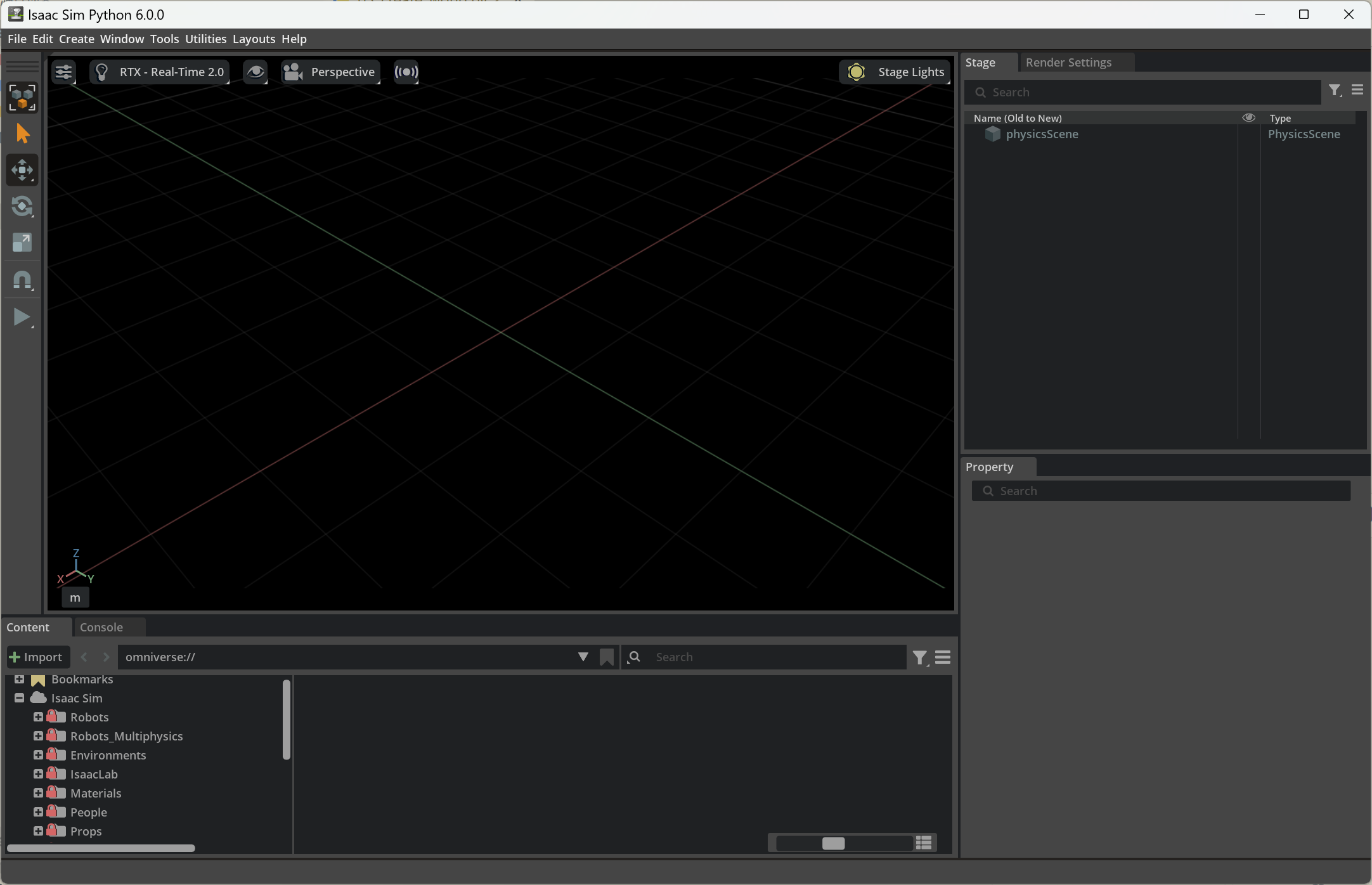The width and height of the screenshot is (1372, 885).
Task: Open the Stage filter funnel
Action: tap(1335, 91)
